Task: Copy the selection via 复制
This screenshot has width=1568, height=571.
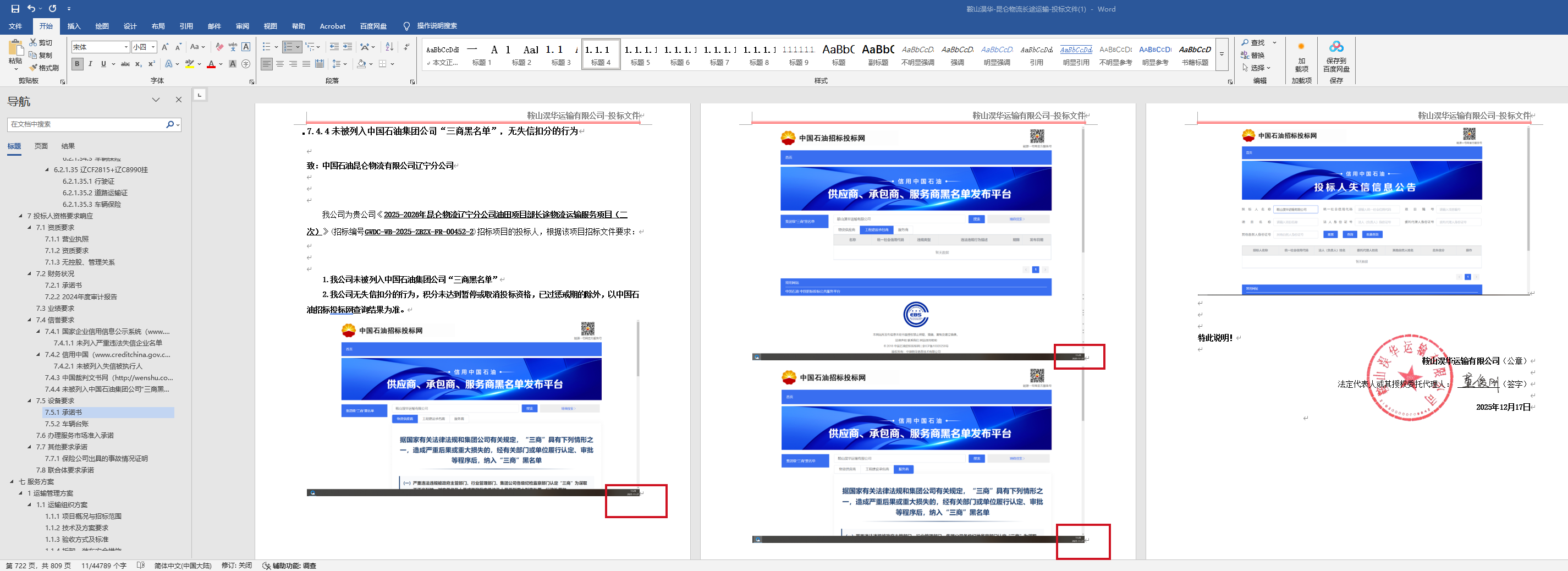Action: pos(41,55)
